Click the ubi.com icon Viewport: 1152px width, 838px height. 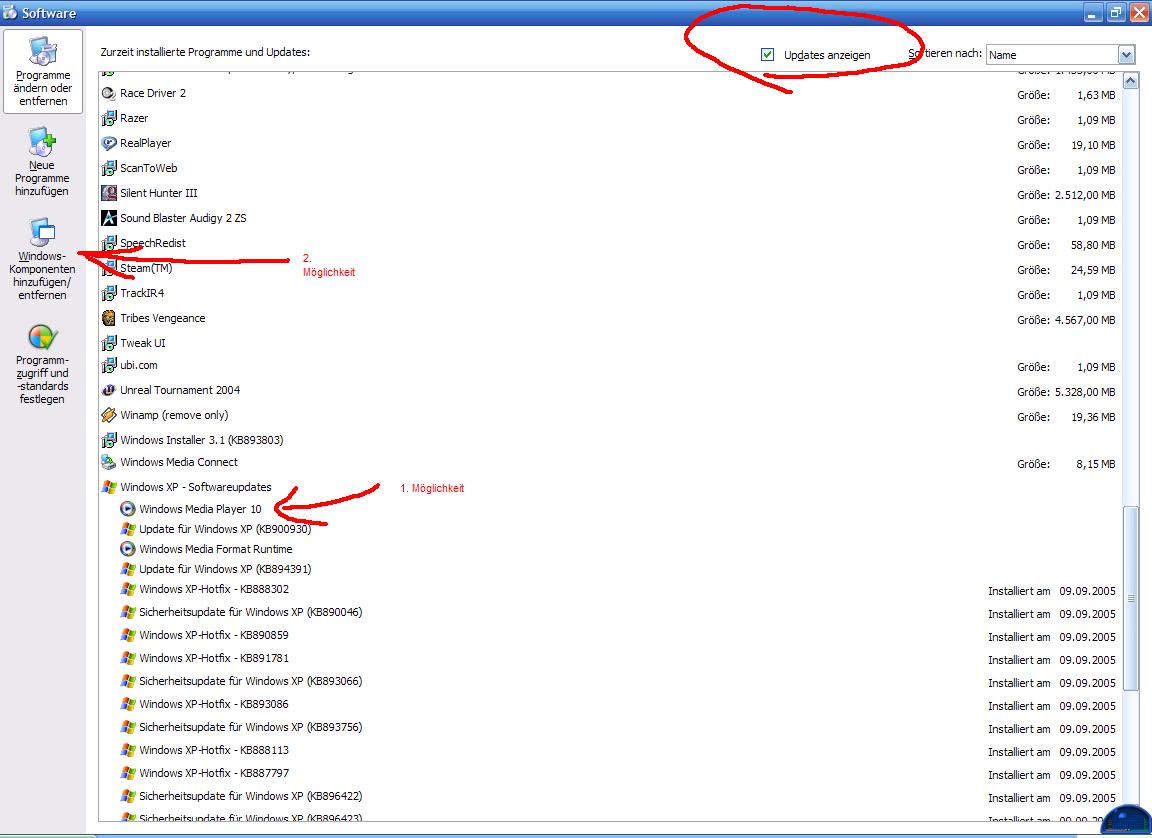109,365
